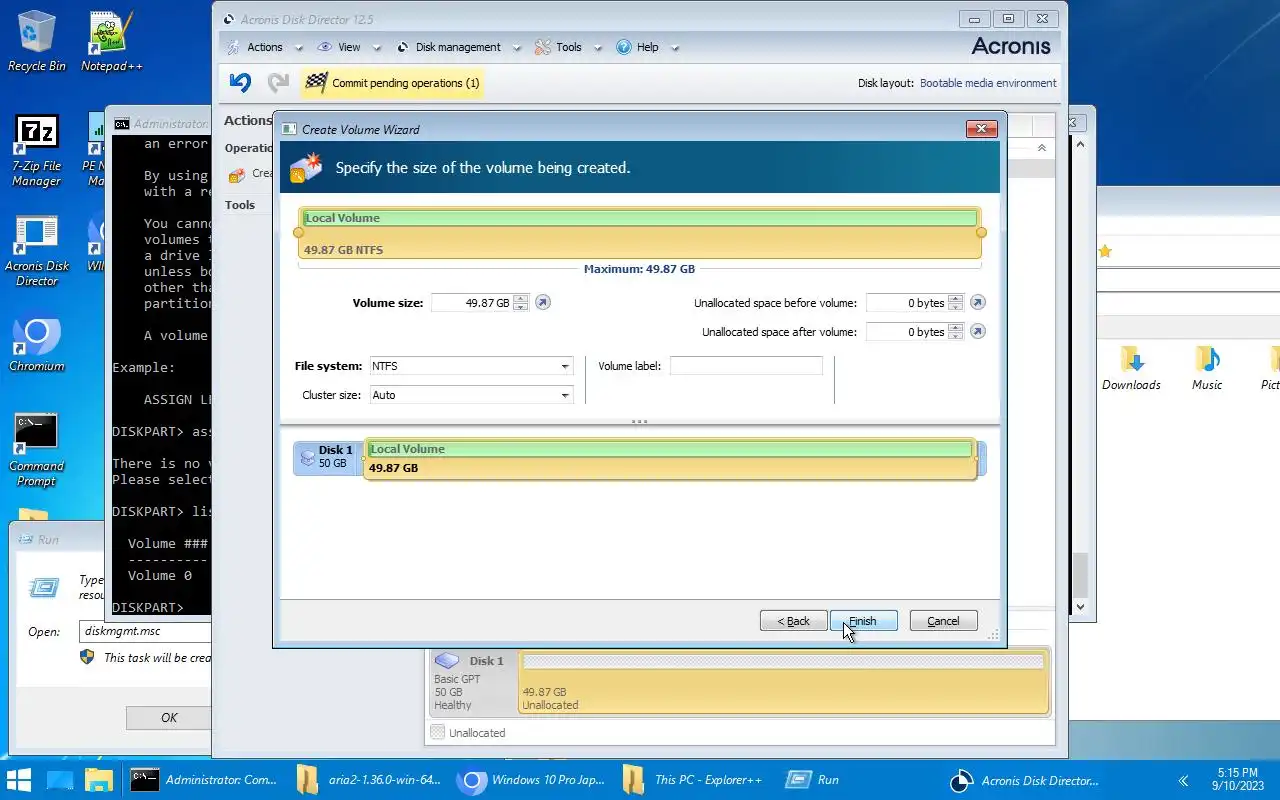Viewport: 1280px width, 800px height.
Task: Click the Unallocated legend swatch
Action: click(437, 733)
